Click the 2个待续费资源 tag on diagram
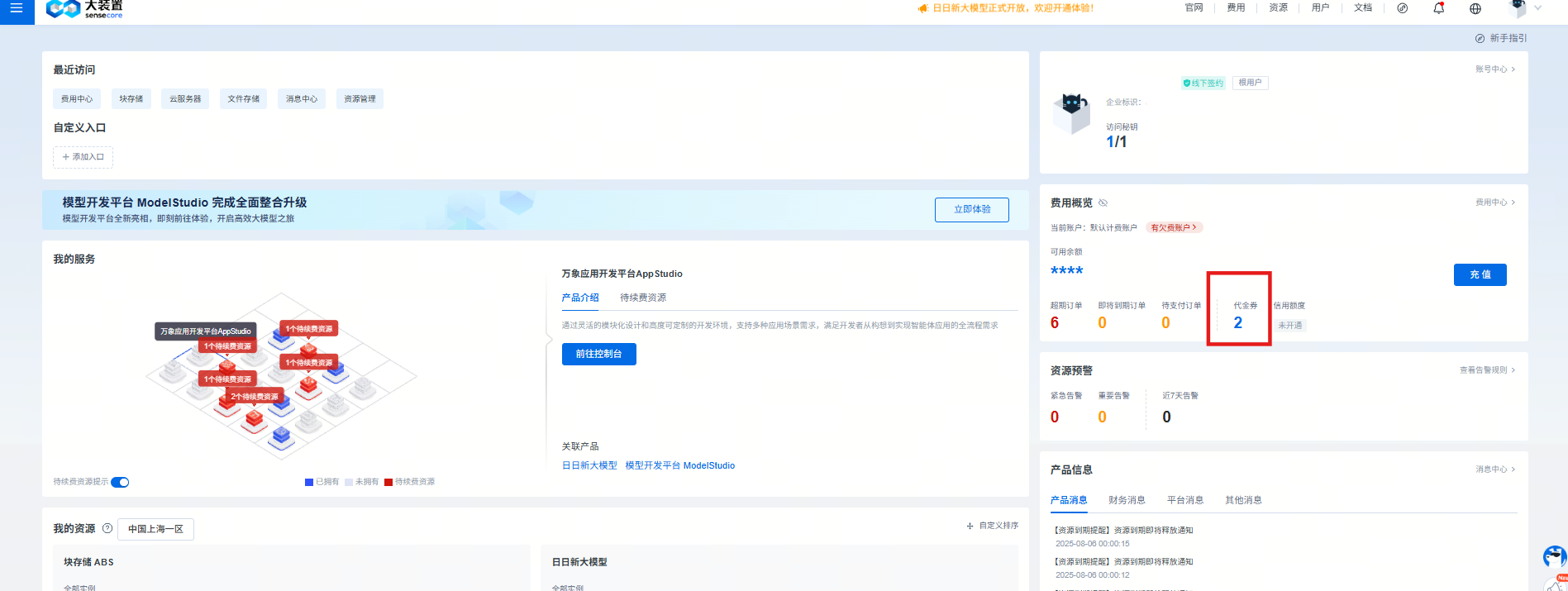Screen dimensions: 1568x591 pos(255,397)
